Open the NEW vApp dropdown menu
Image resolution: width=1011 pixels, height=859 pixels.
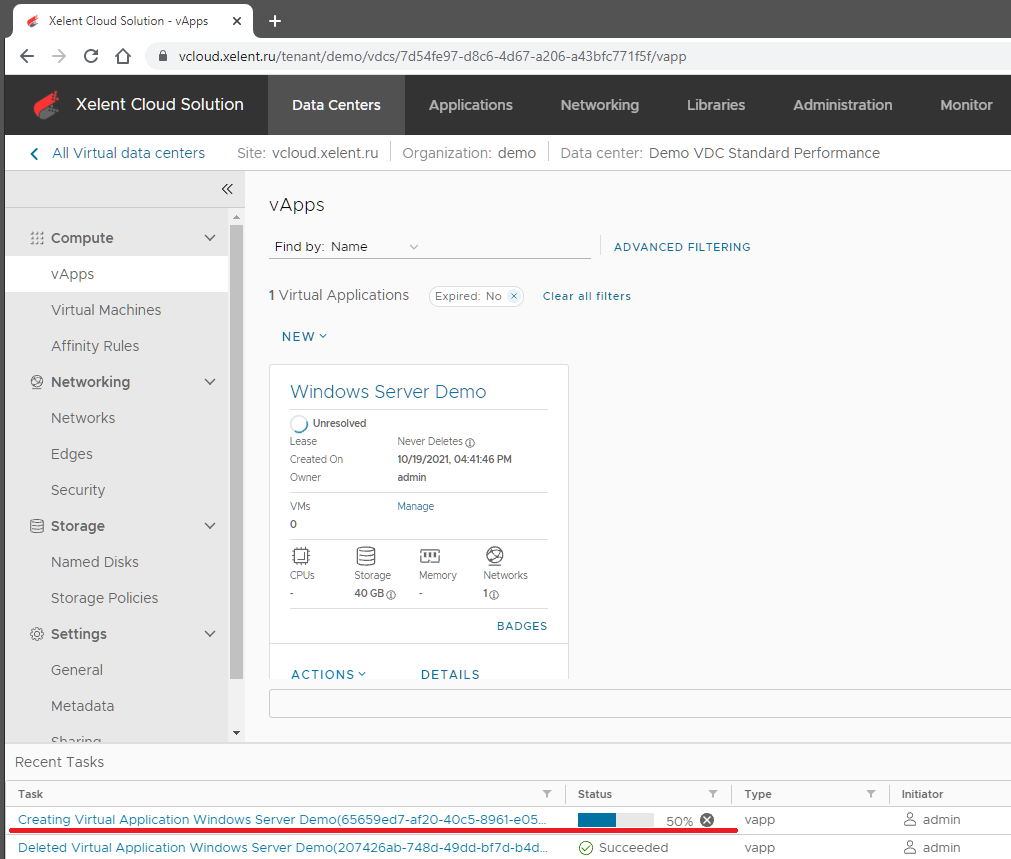click(x=304, y=337)
